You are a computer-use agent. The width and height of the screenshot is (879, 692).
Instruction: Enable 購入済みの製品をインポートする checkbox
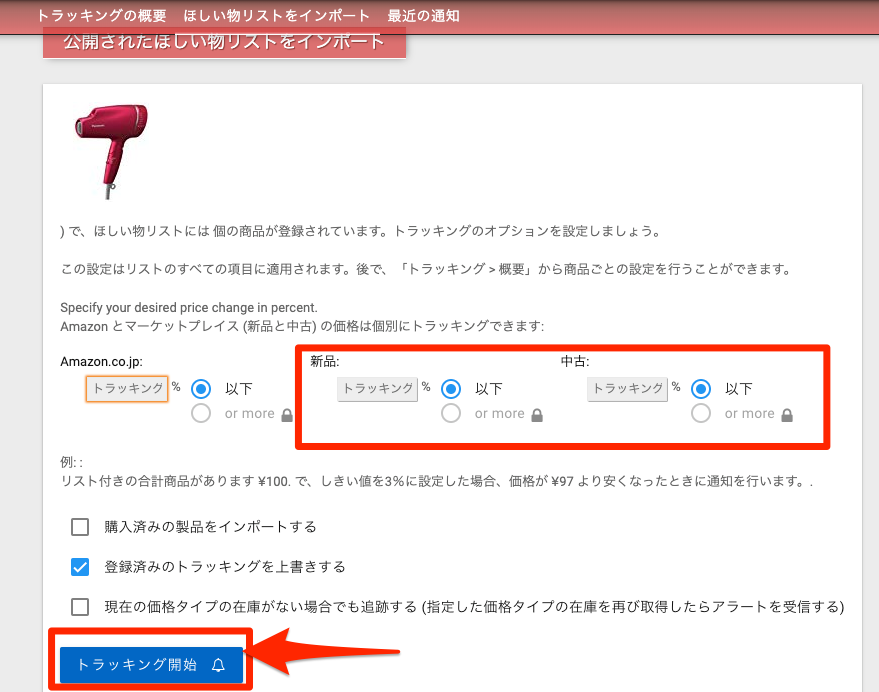click(80, 527)
